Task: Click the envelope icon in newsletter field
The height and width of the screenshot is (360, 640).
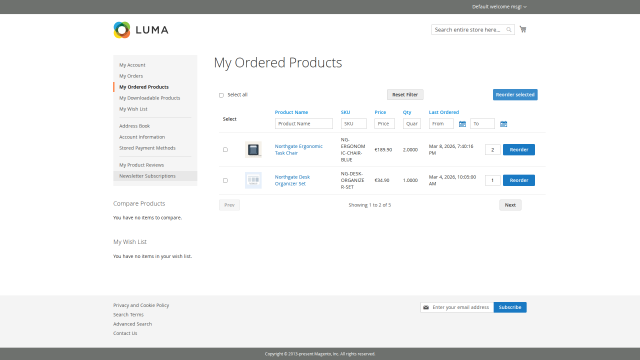Action: tap(426, 307)
